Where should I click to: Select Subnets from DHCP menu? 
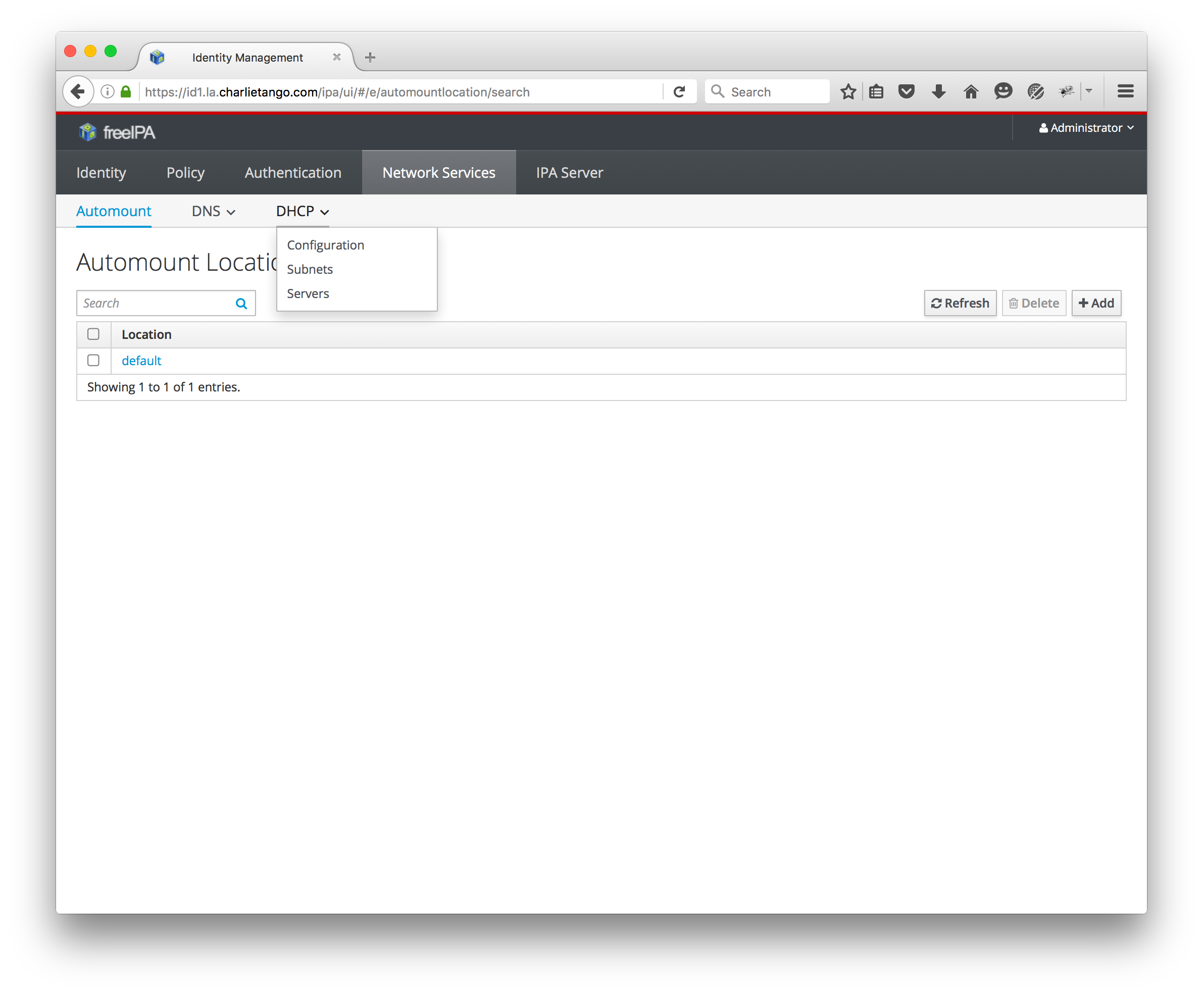click(310, 269)
